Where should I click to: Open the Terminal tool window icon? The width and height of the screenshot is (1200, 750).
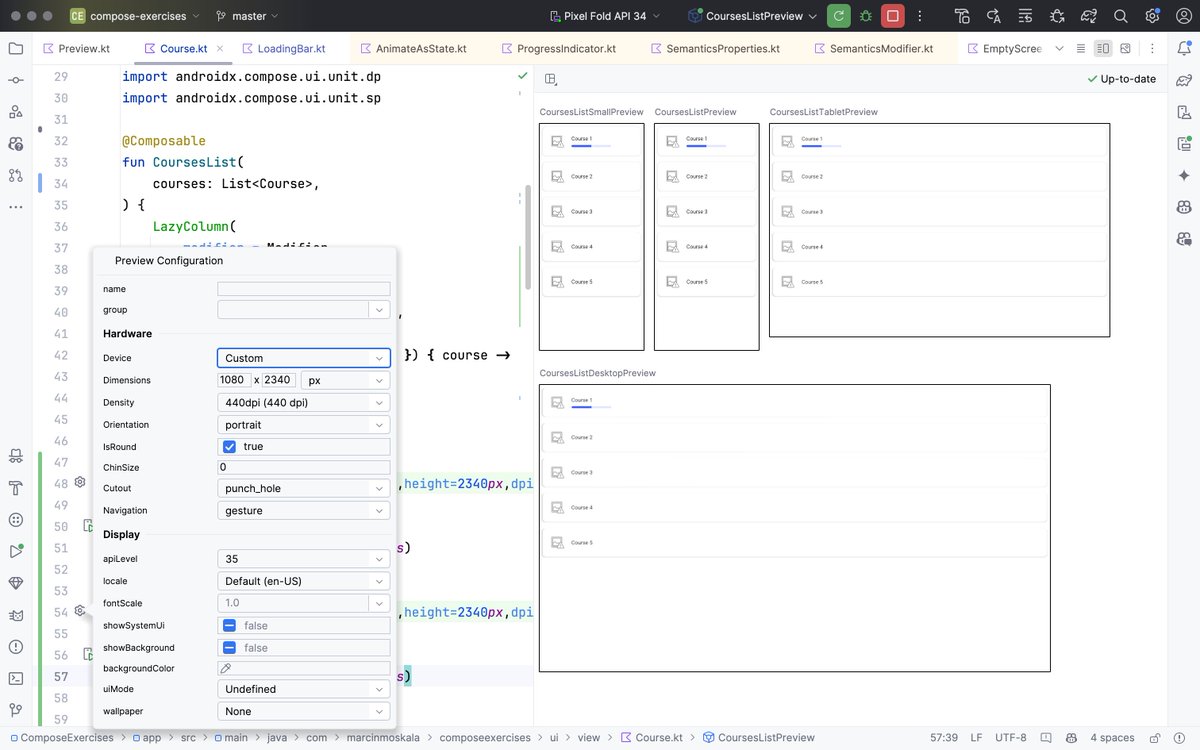(x=15, y=678)
